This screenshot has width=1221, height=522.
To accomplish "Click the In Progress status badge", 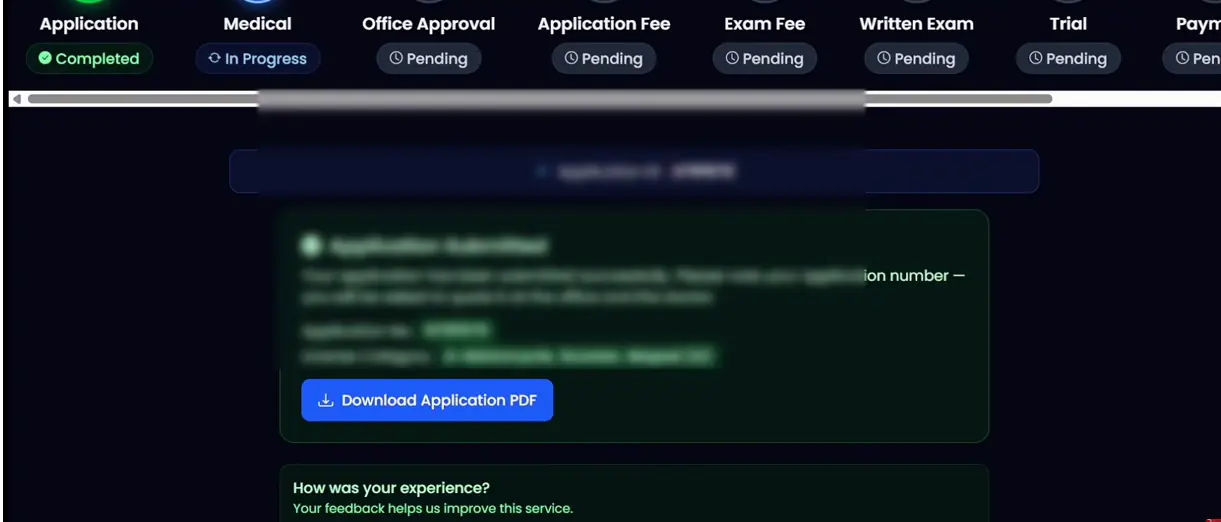I will [x=258, y=59].
